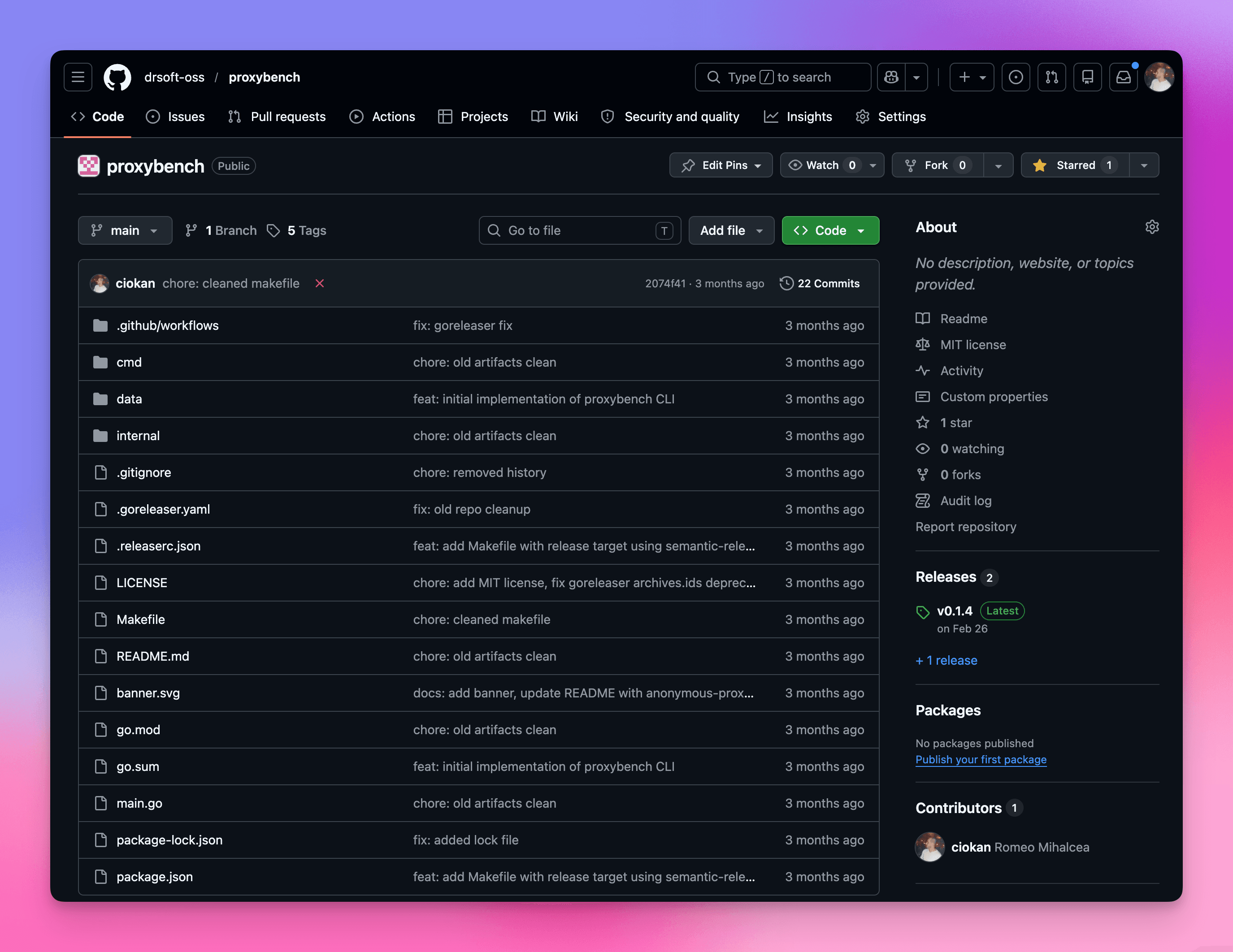This screenshot has width=1233, height=952.
Task: Open the user profile avatar menu
Action: (1159, 77)
